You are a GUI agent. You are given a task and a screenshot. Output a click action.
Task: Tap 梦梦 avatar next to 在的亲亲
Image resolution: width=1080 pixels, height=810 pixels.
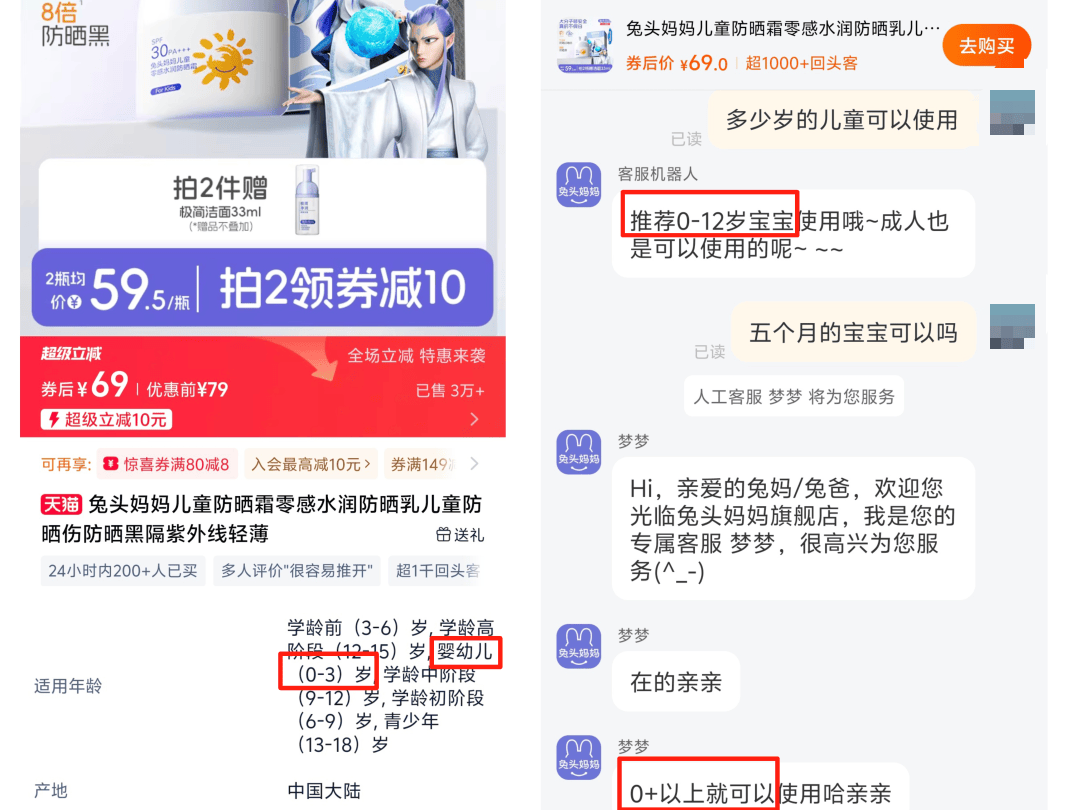click(579, 646)
